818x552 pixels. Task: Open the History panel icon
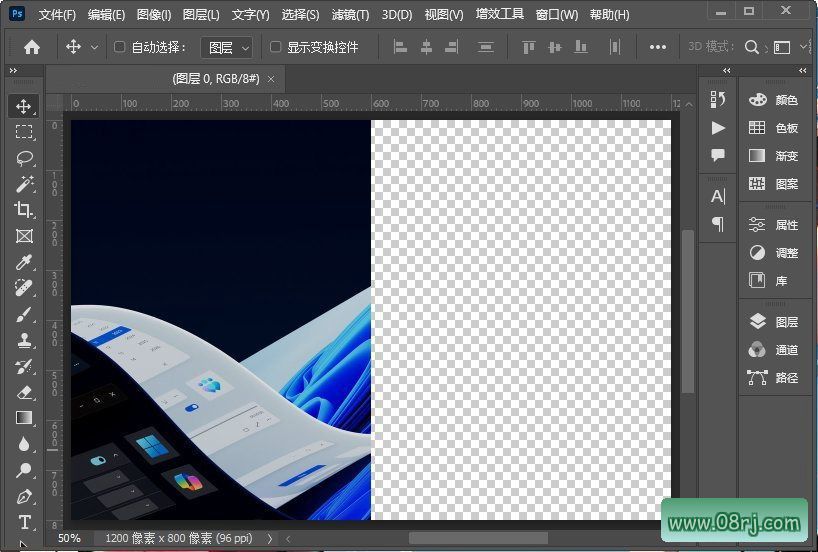[718, 99]
